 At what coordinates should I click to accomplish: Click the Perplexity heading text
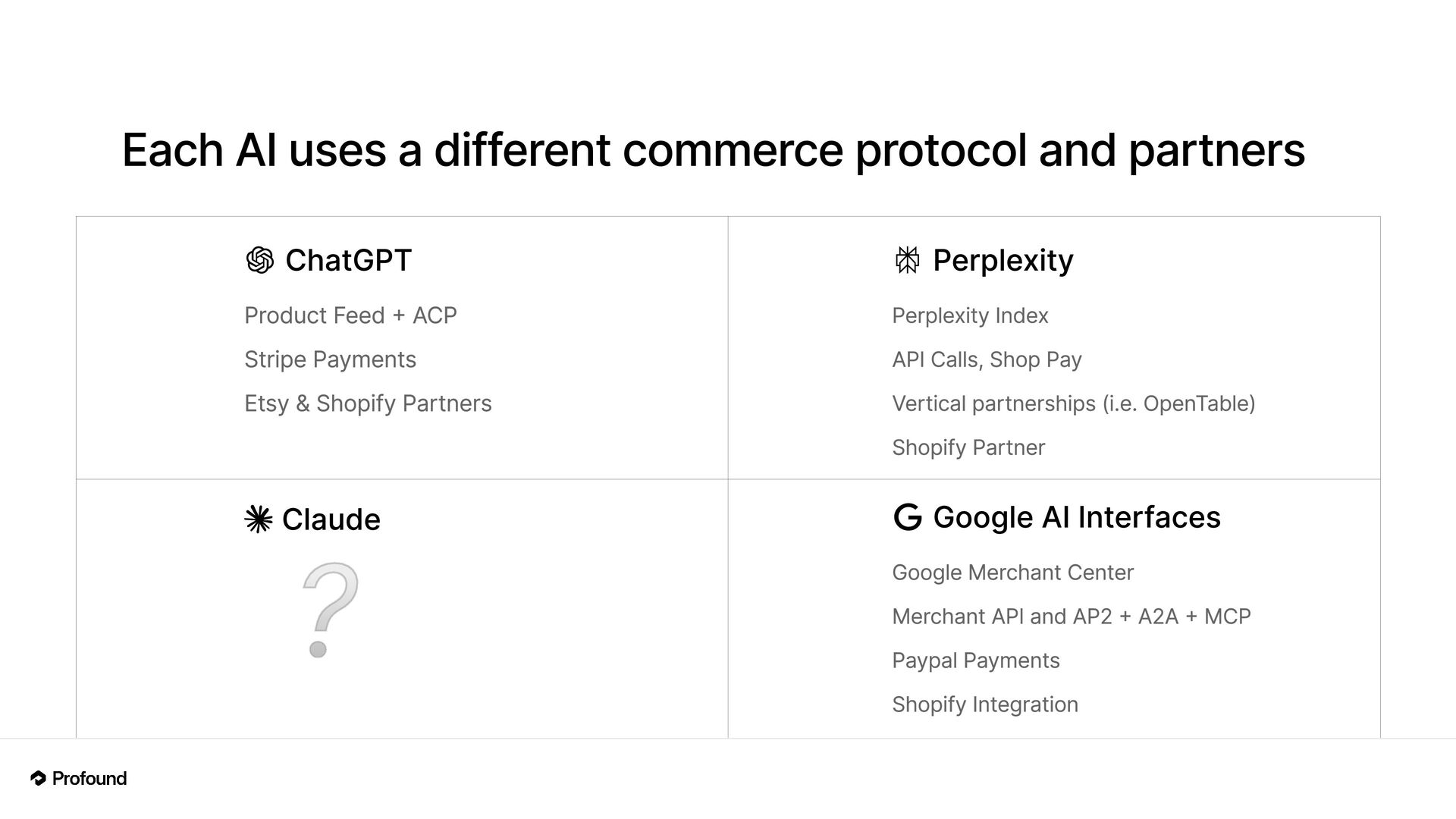(1003, 260)
